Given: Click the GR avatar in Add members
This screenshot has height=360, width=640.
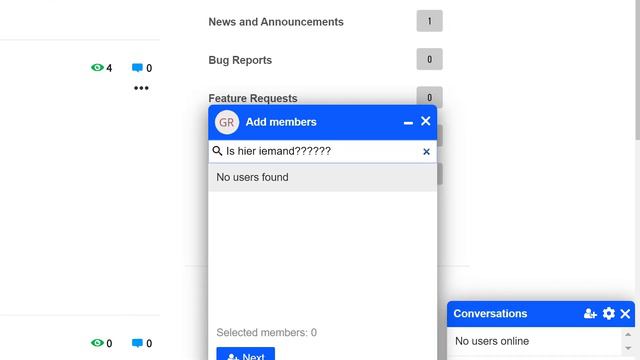Looking at the screenshot, I should 227,122.
